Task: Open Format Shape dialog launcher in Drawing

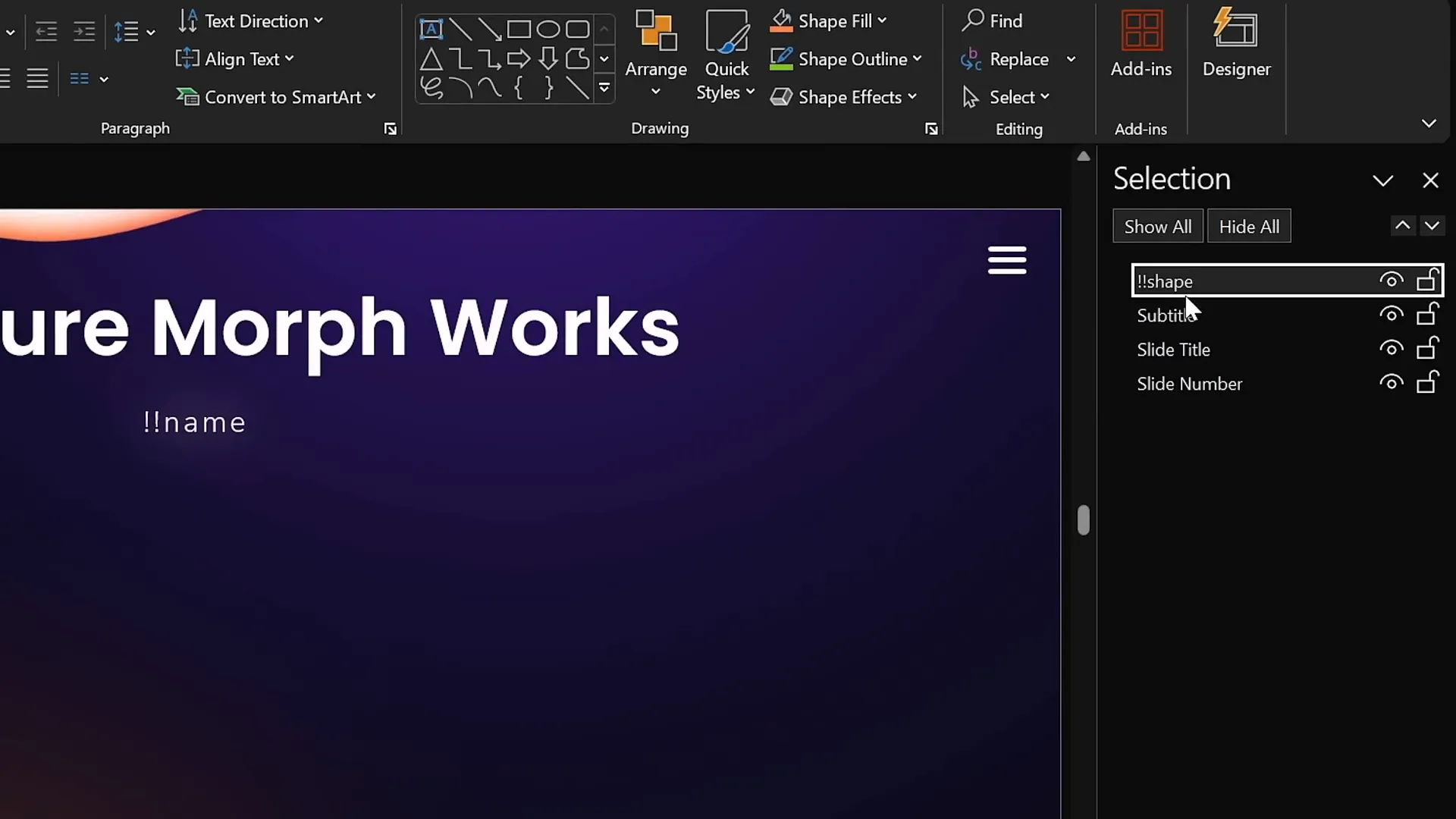Action: click(x=931, y=129)
